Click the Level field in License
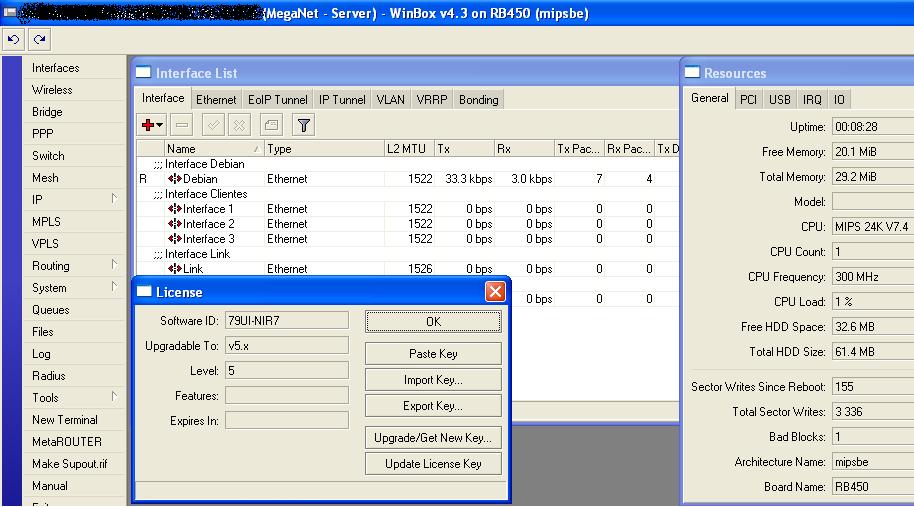Screen dimensions: 914x507 tap(287, 371)
